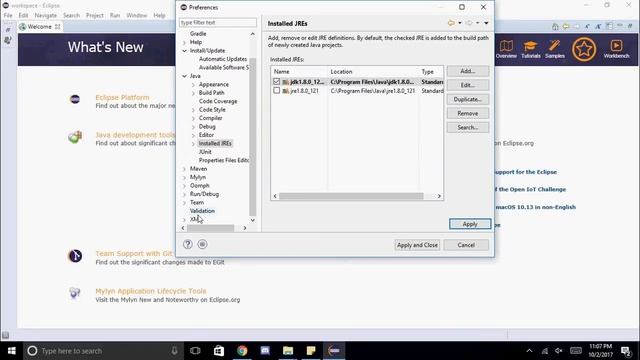Screen dimensions: 640x360
Task: Click the Apply button
Action: point(470,224)
